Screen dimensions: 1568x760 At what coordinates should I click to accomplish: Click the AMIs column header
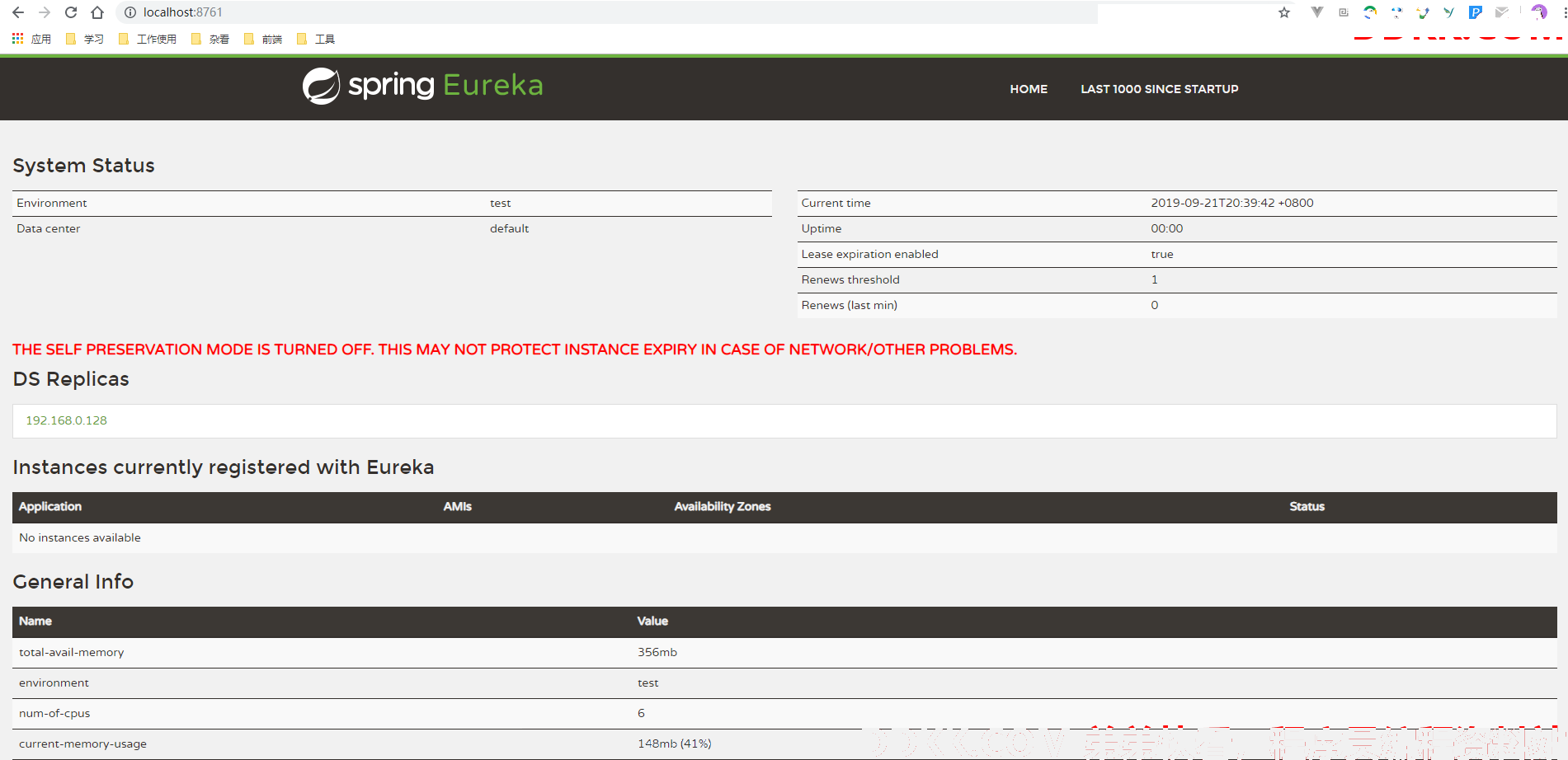click(x=458, y=506)
